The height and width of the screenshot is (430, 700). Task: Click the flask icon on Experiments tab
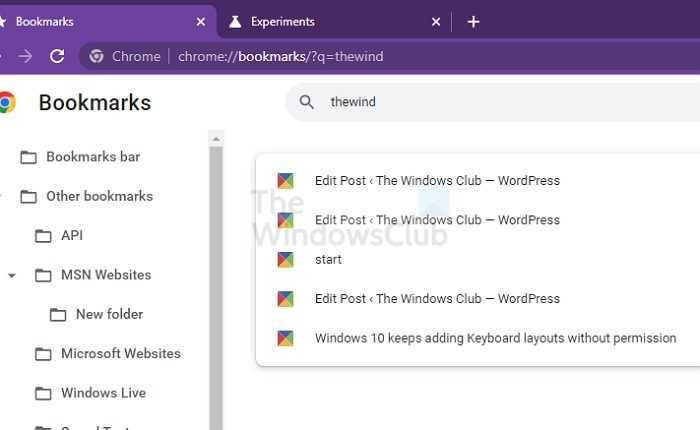click(235, 21)
